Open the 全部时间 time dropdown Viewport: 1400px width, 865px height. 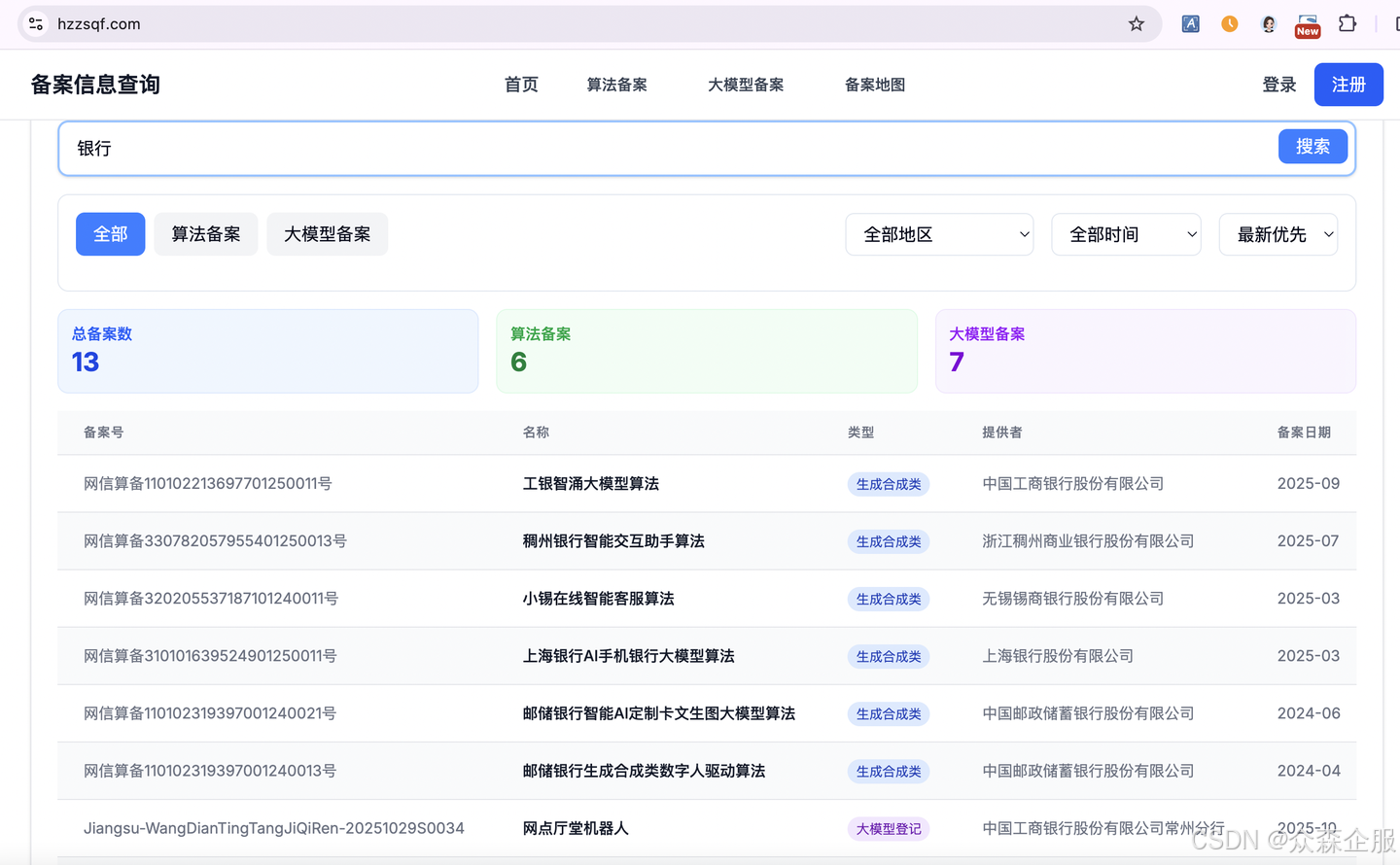point(1127,234)
